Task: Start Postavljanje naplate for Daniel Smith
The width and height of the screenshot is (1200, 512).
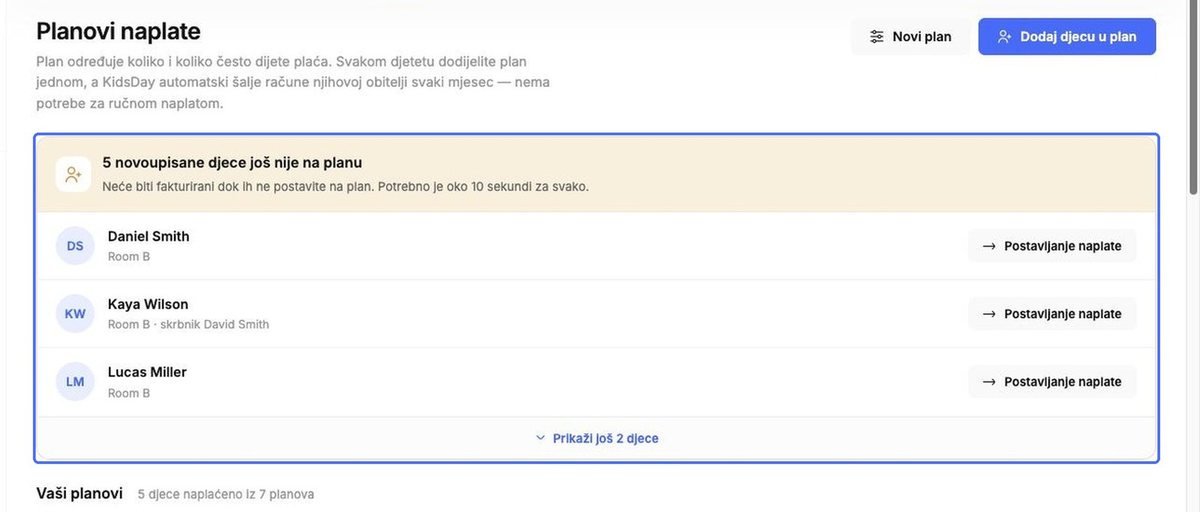Action: 1052,246
